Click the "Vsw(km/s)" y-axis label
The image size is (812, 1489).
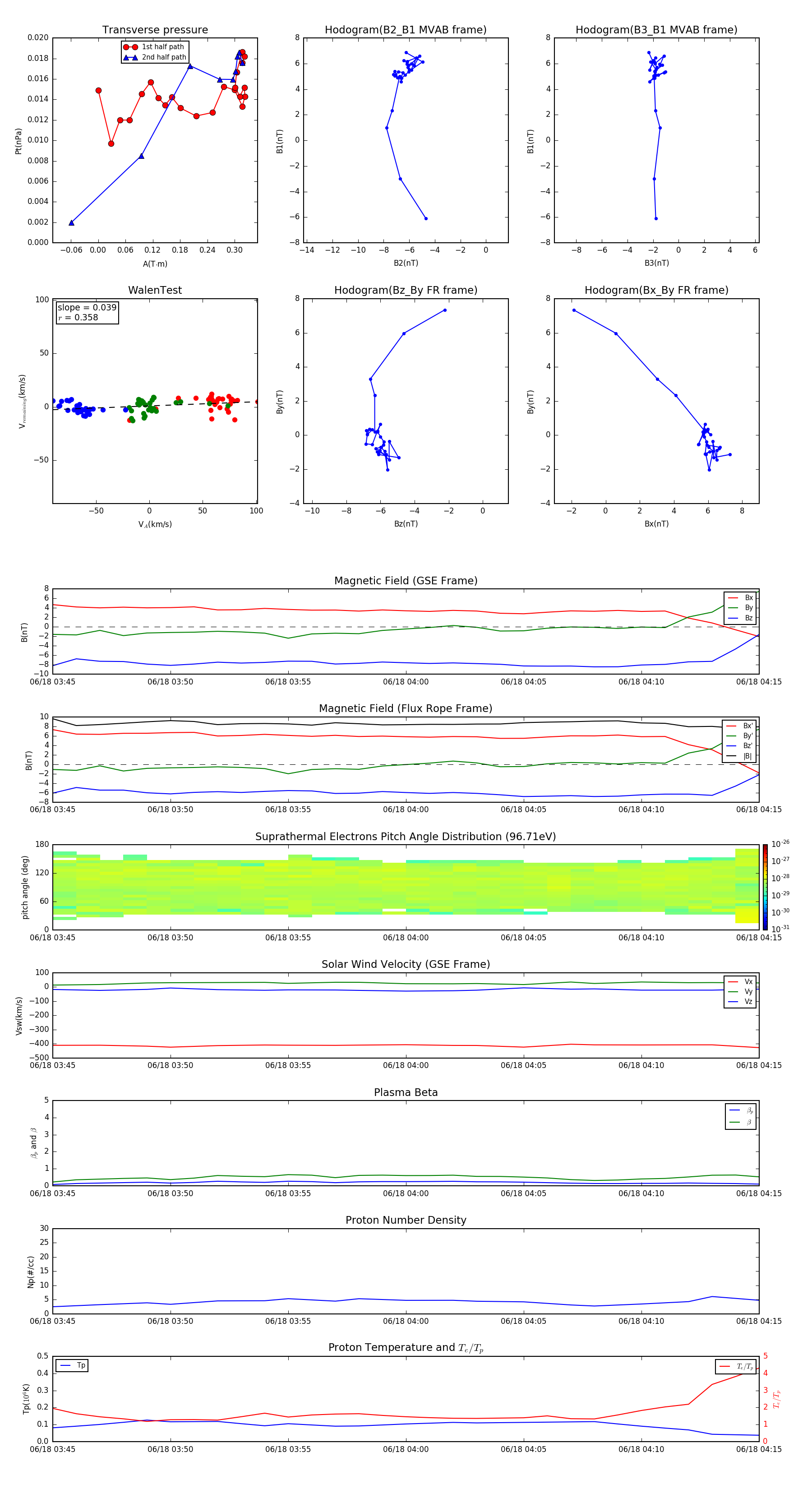(19, 1016)
